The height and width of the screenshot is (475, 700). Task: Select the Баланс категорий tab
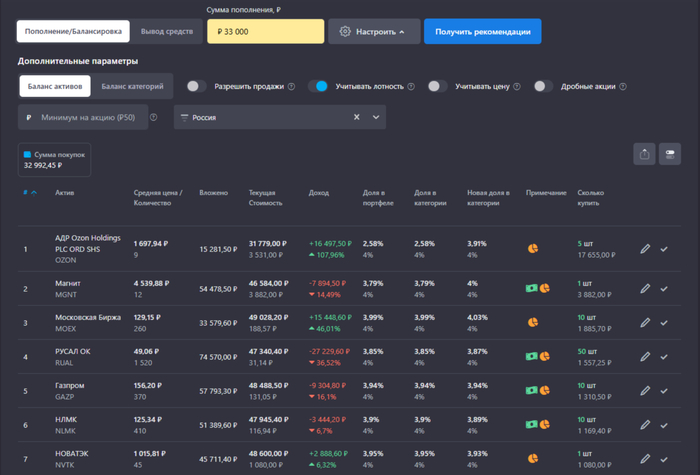tap(132, 87)
